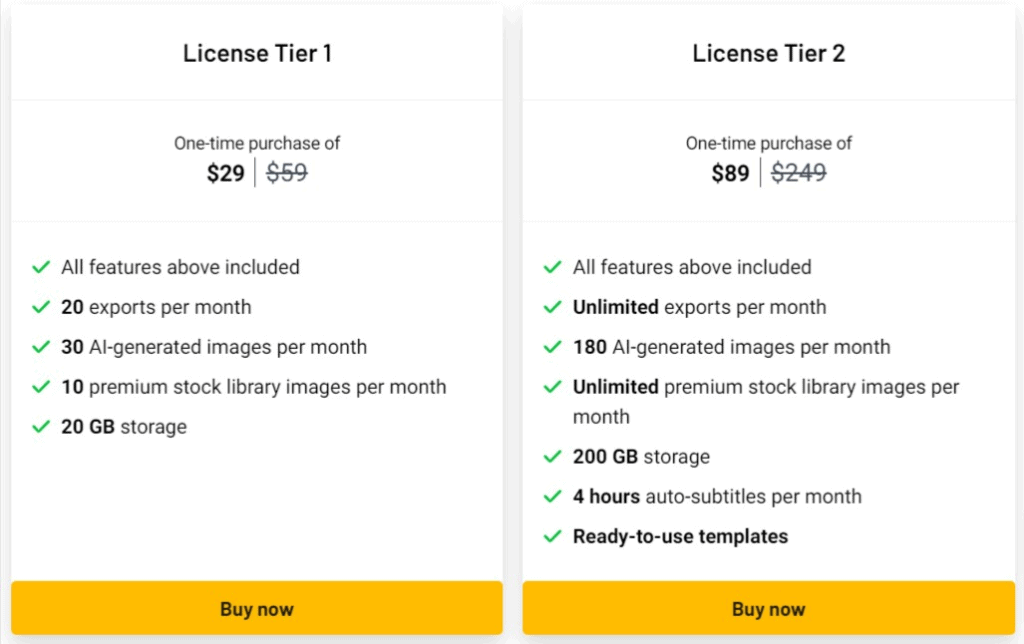Image resolution: width=1024 pixels, height=644 pixels.
Task: Click Buy now for License Tier 2
Action: [x=769, y=608]
